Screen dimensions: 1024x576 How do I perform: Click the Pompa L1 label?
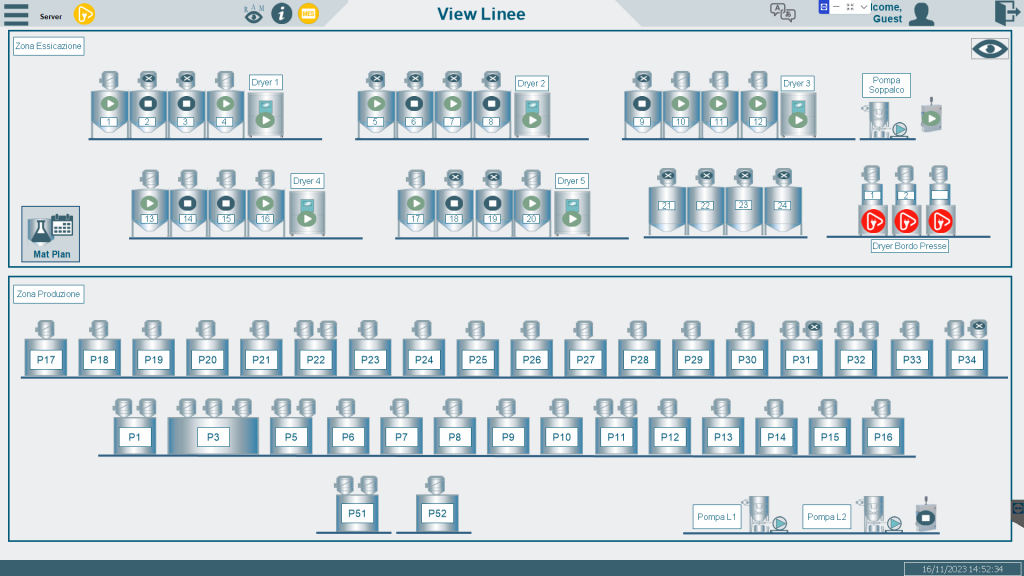pyautogui.click(x=717, y=517)
